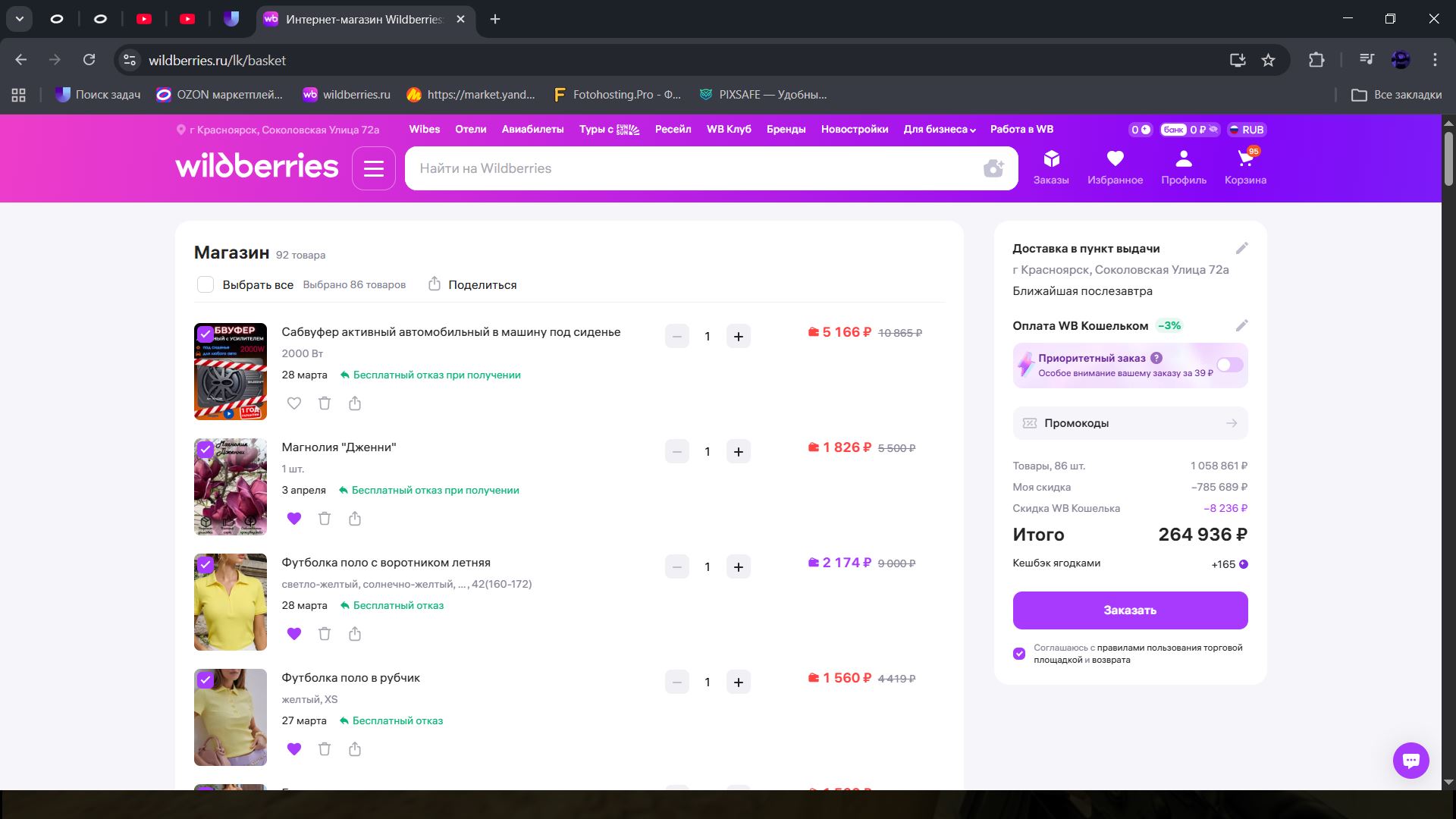
Task: Toggle Приоритетный заказ switch
Action: 1229,365
